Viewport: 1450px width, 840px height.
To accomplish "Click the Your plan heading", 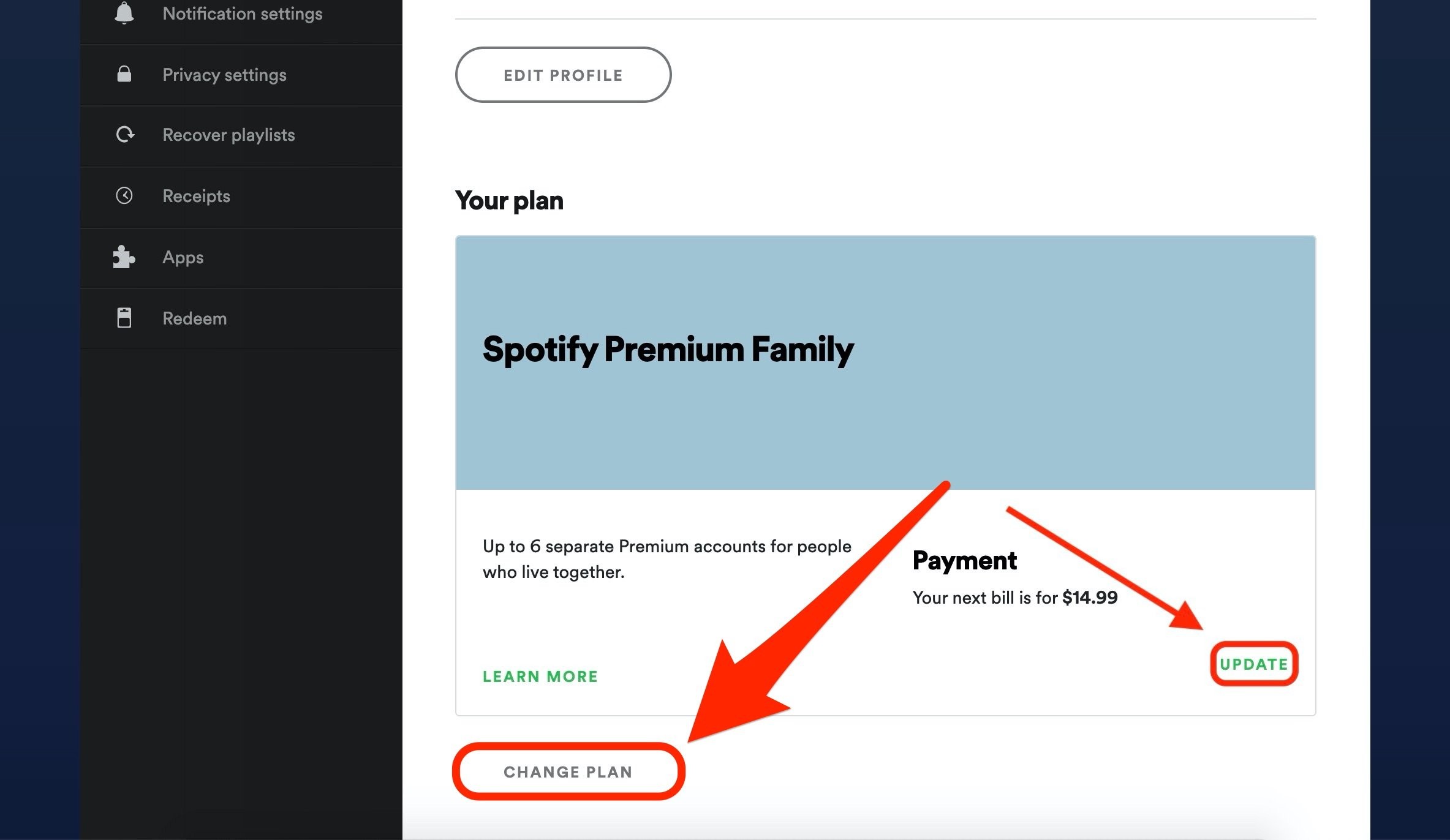I will pos(509,199).
